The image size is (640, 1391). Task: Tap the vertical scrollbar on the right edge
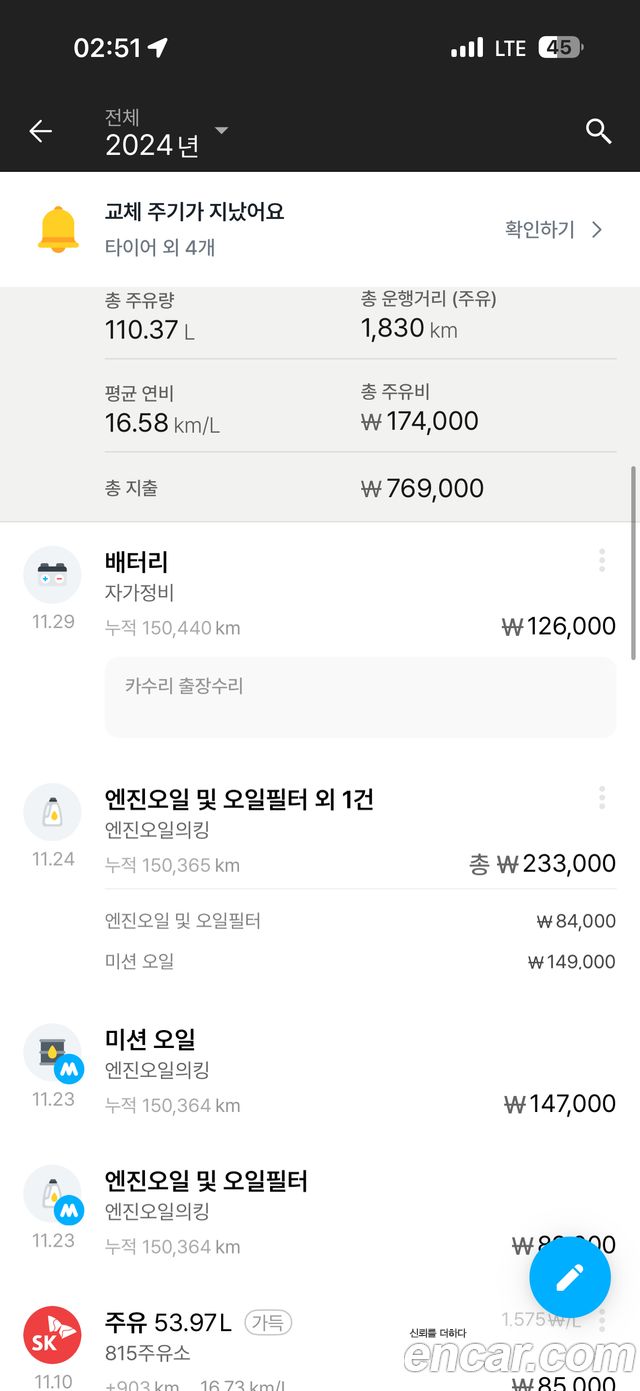click(x=633, y=562)
